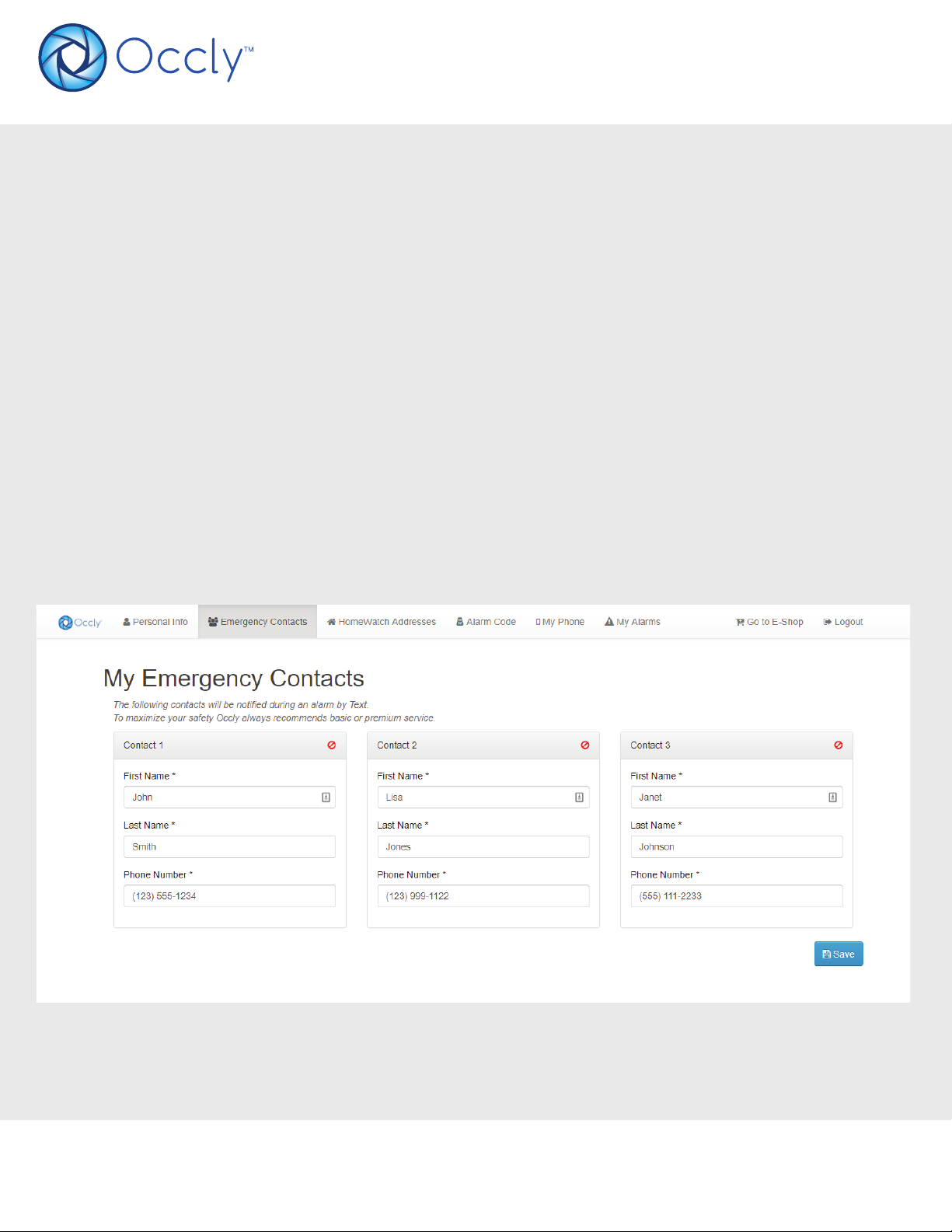This screenshot has height=1232, width=952.
Task: Open the Personal Info tab
Action: coord(155,622)
